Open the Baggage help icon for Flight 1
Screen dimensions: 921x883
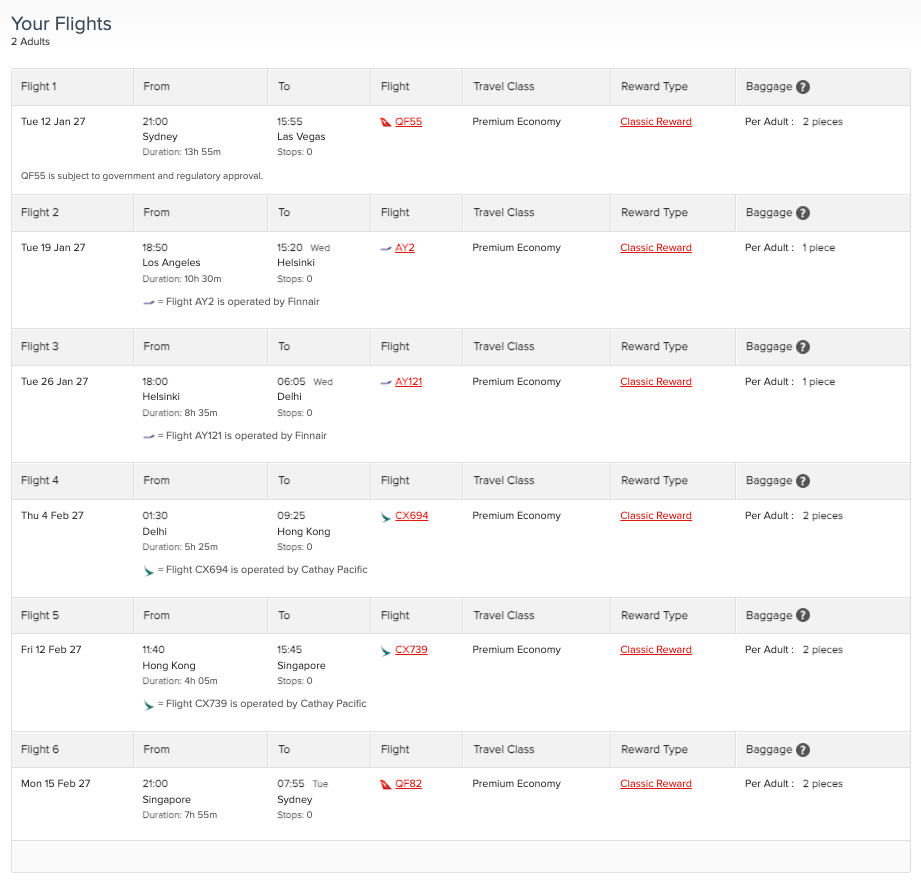coord(805,86)
